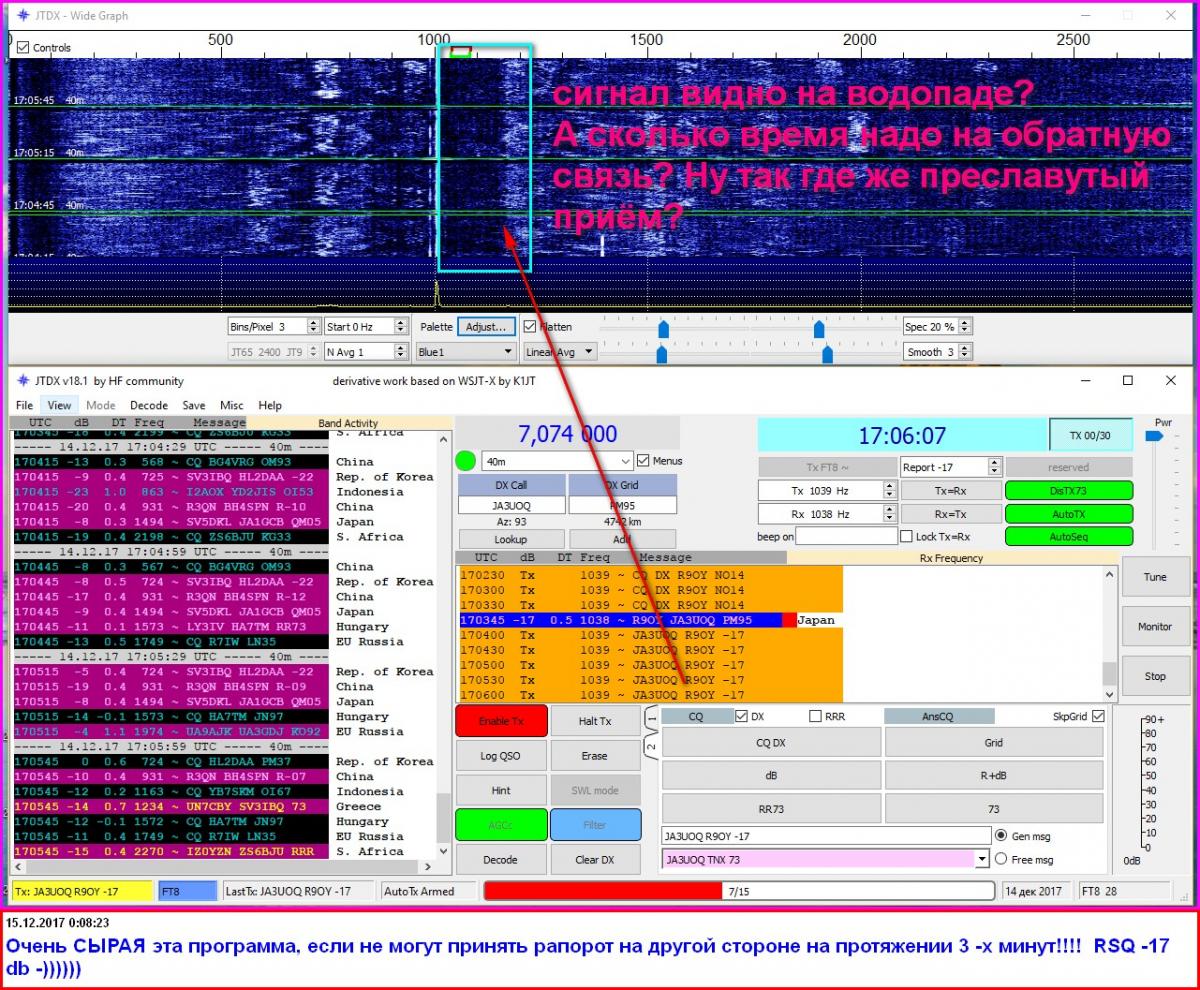1200x990 pixels.
Task: Open the JA3UOQ TNX 73 message dropdown
Action: pyautogui.click(x=980, y=859)
